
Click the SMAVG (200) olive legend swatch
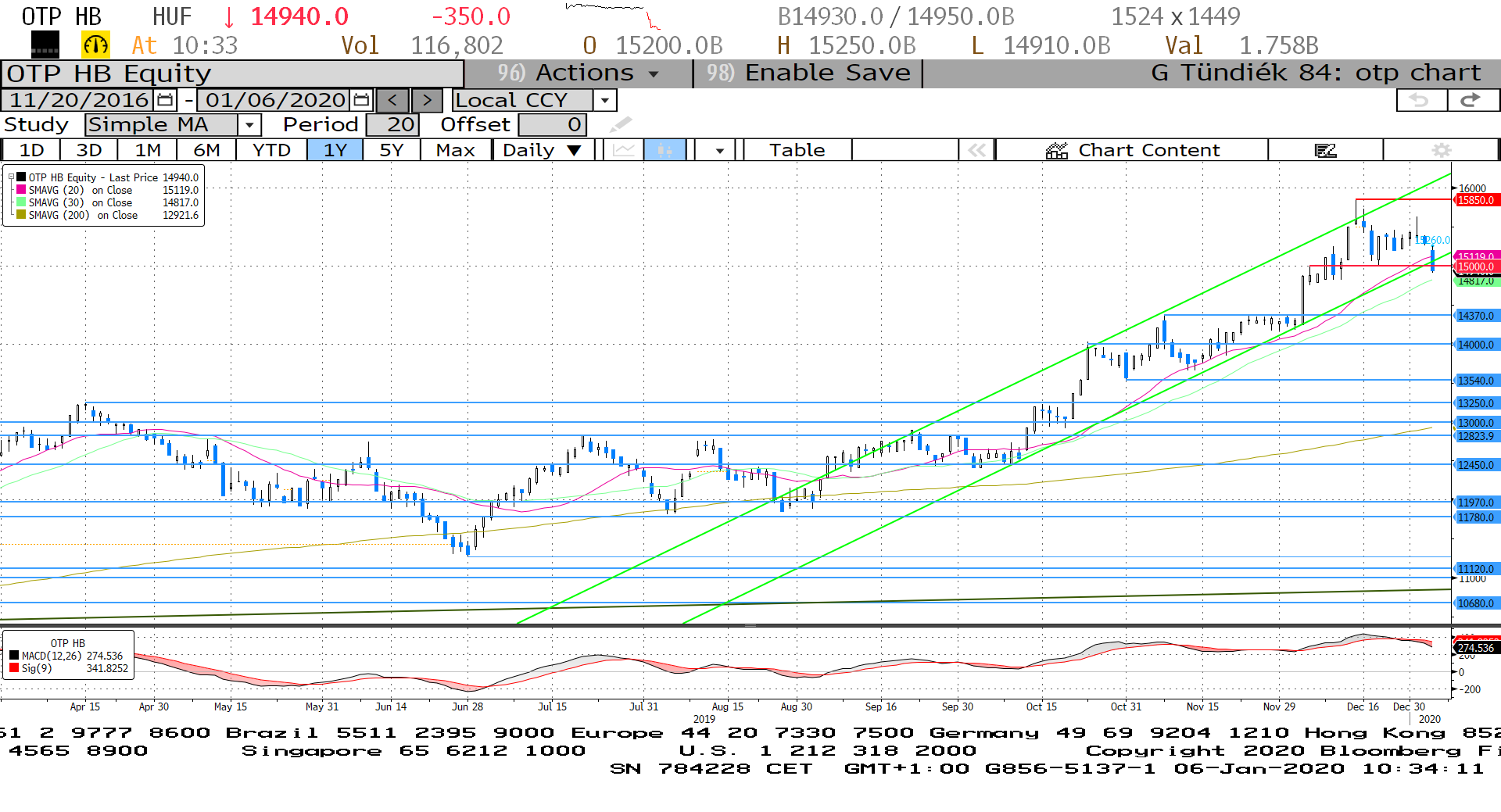point(21,215)
